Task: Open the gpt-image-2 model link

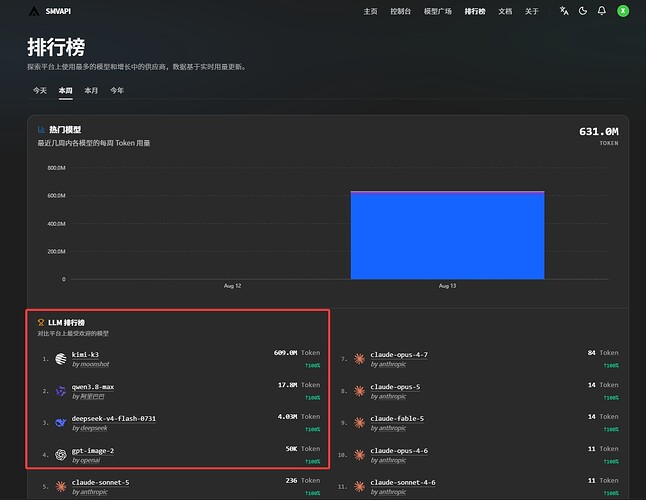Action: tap(93, 451)
